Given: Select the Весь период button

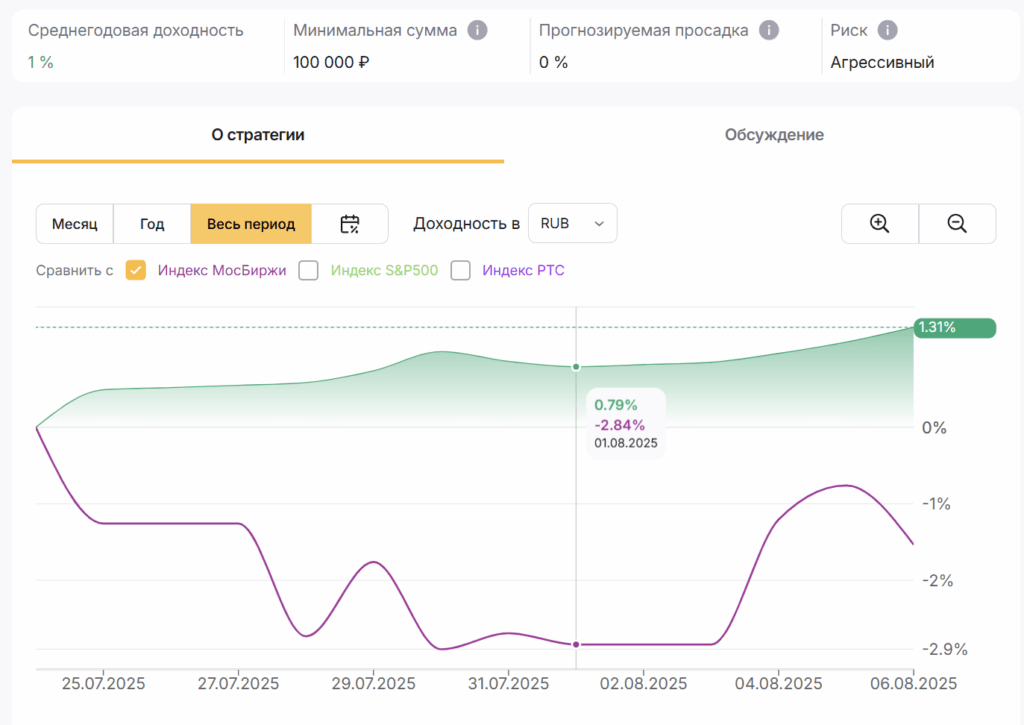Looking at the screenshot, I should (x=251, y=224).
